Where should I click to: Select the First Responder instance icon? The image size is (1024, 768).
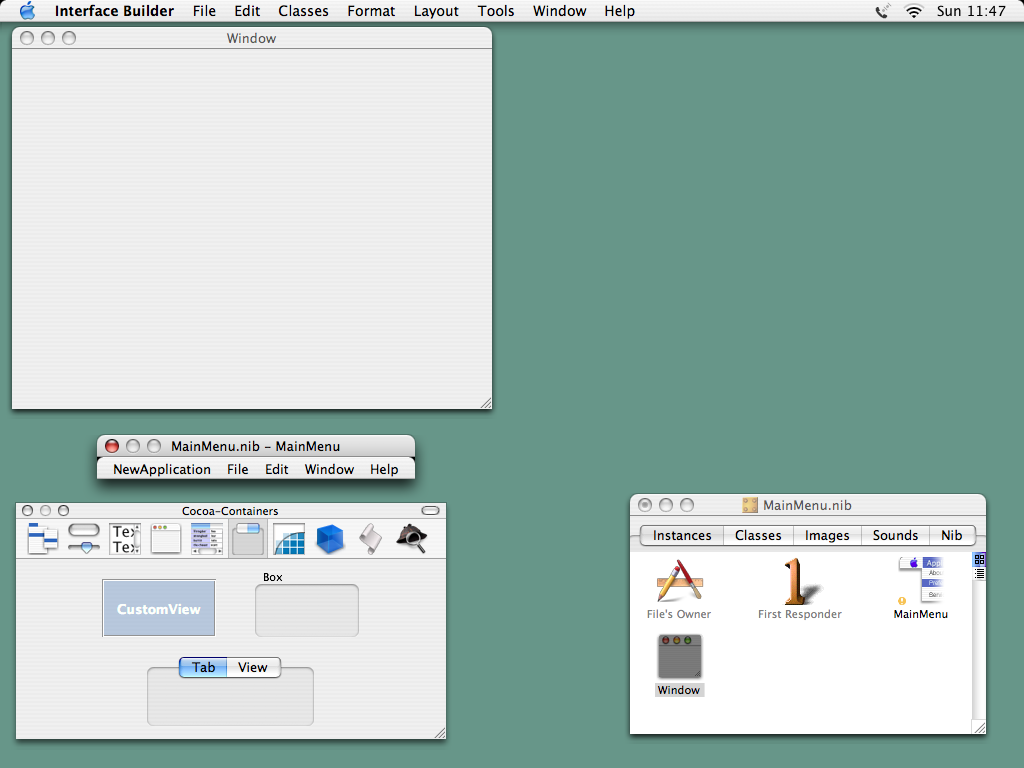(x=799, y=581)
